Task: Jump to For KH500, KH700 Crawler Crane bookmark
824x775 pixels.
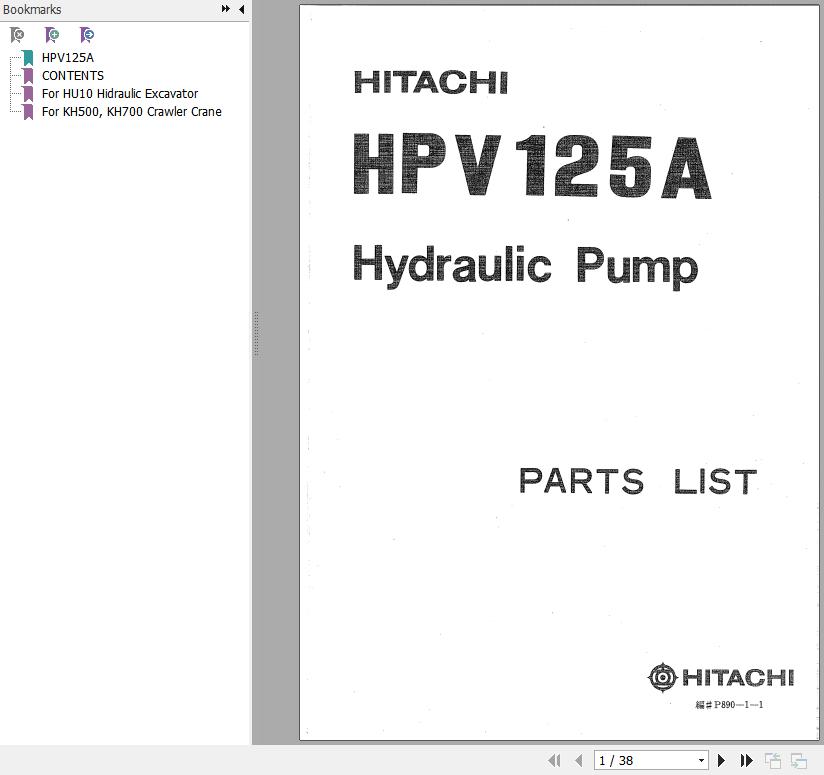Action: [132, 112]
